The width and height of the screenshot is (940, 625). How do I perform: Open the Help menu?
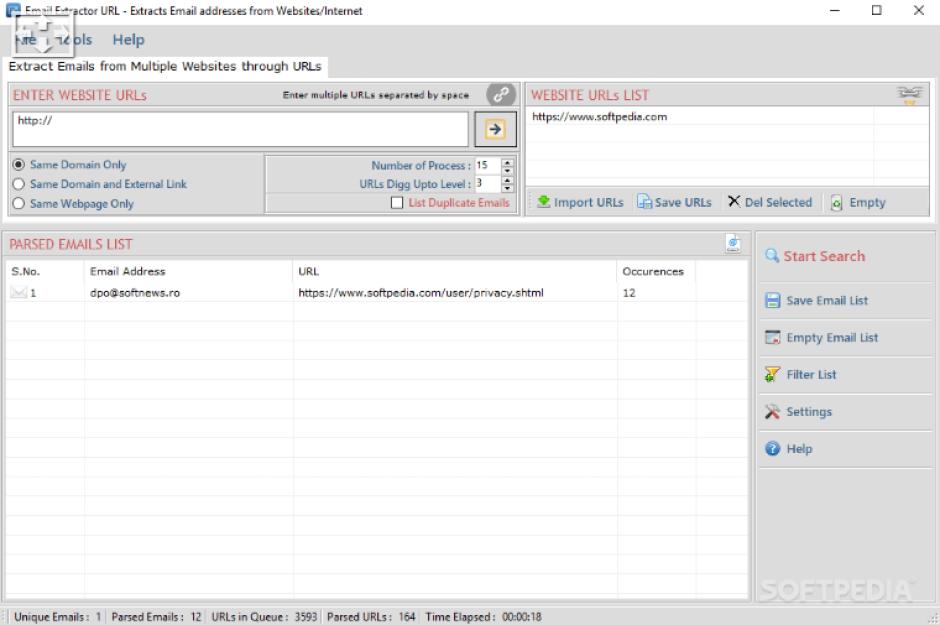click(x=128, y=40)
